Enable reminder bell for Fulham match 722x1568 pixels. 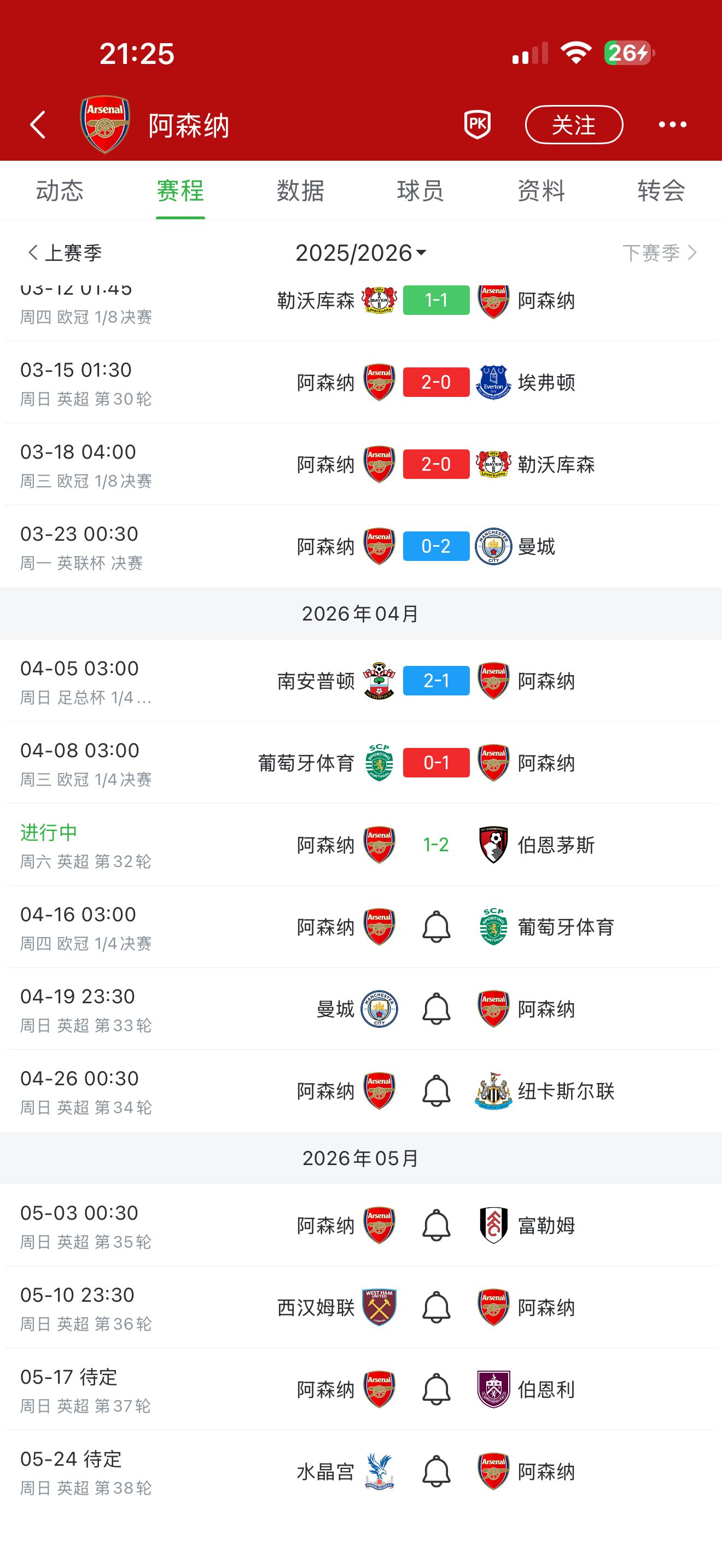(x=436, y=1225)
